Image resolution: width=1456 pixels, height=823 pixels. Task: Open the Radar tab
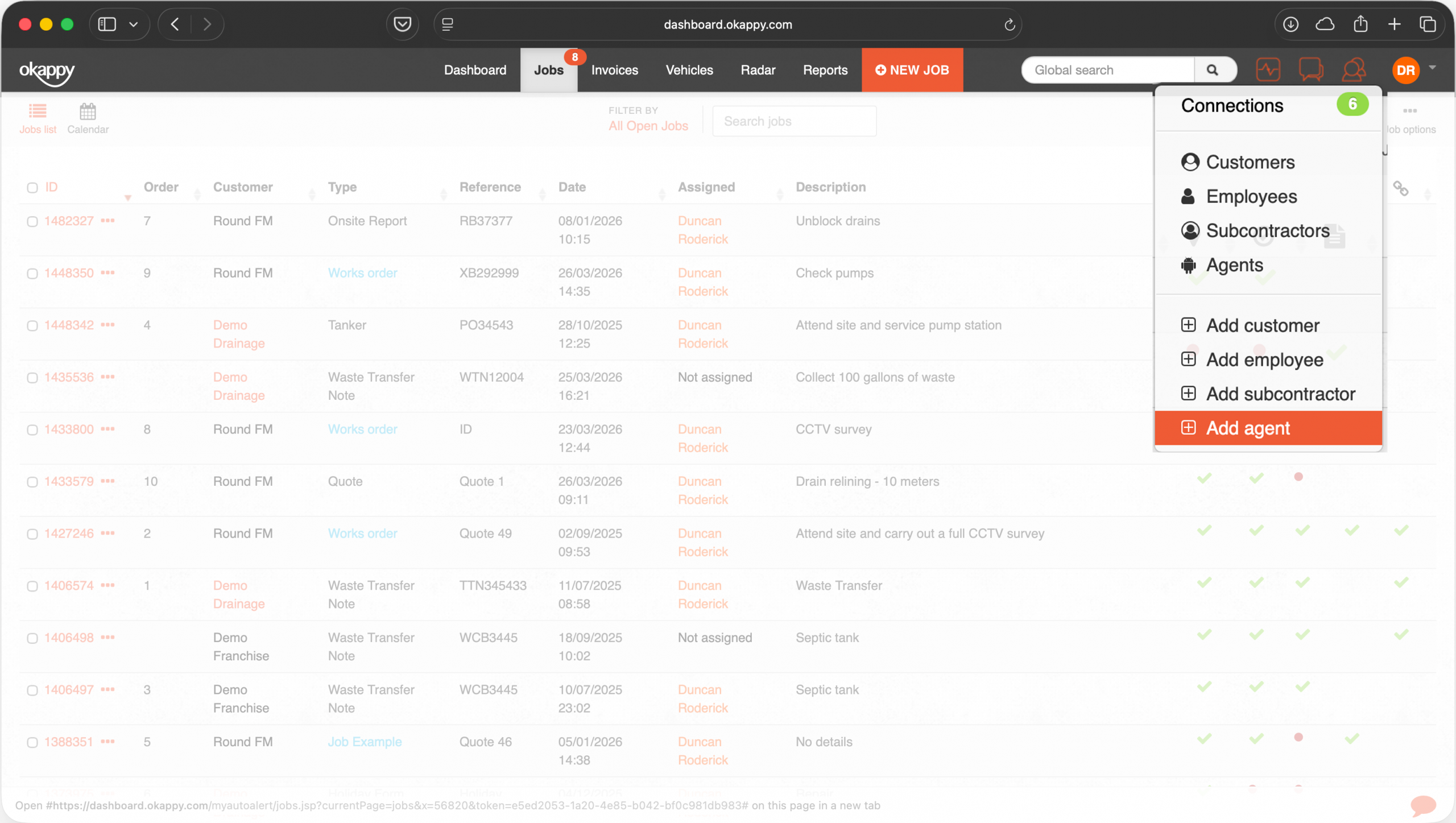(758, 70)
